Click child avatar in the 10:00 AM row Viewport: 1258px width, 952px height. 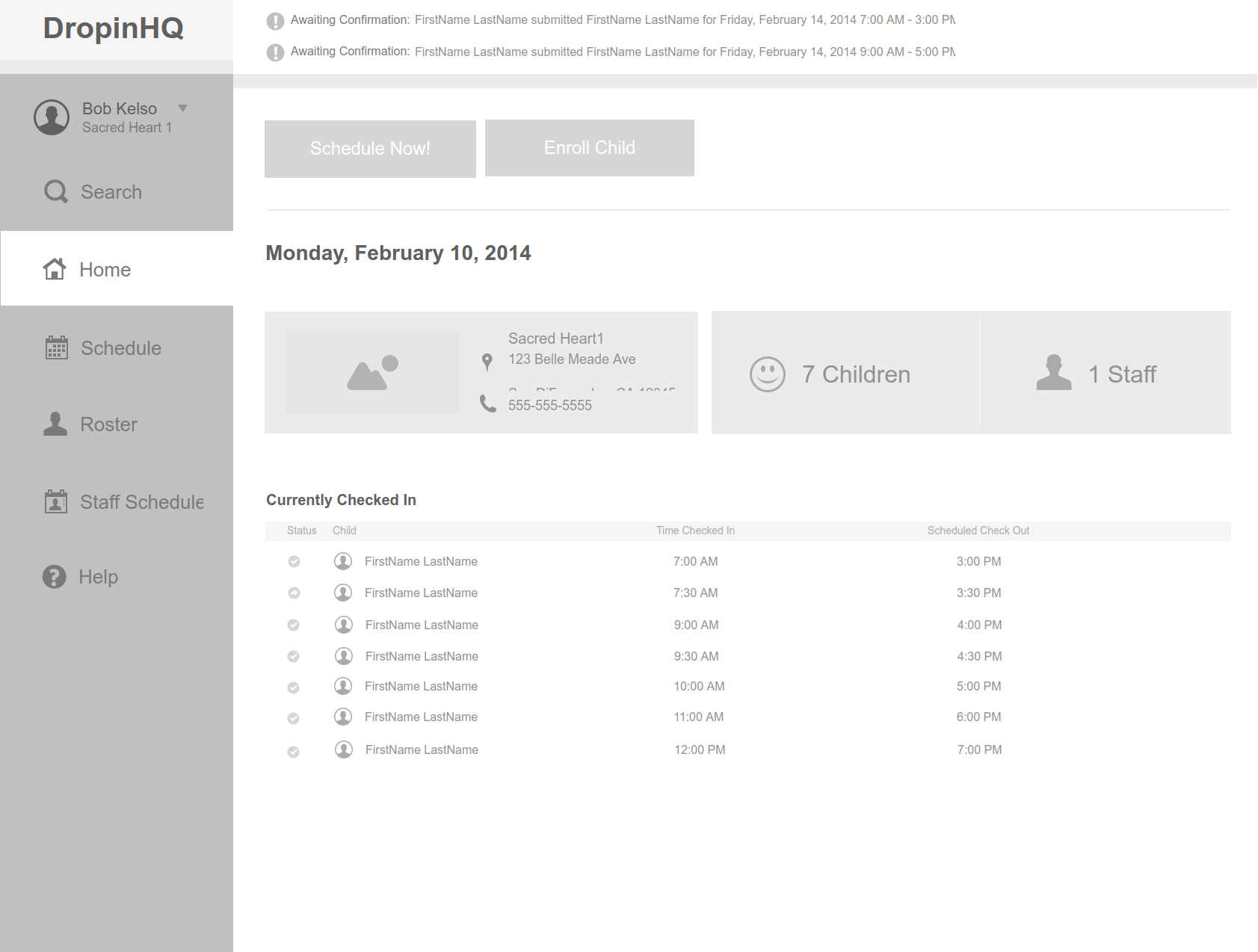point(343,686)
